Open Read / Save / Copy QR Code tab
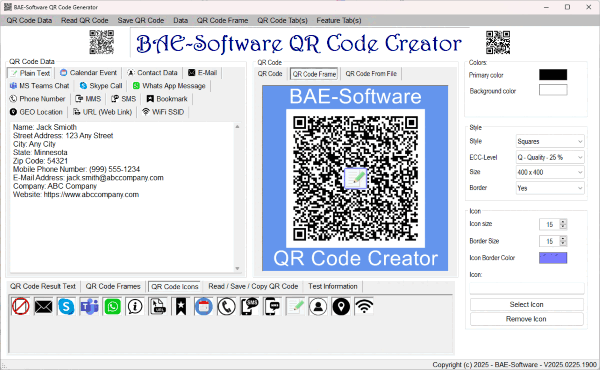600x370 pixels. [x=253, y=286]
